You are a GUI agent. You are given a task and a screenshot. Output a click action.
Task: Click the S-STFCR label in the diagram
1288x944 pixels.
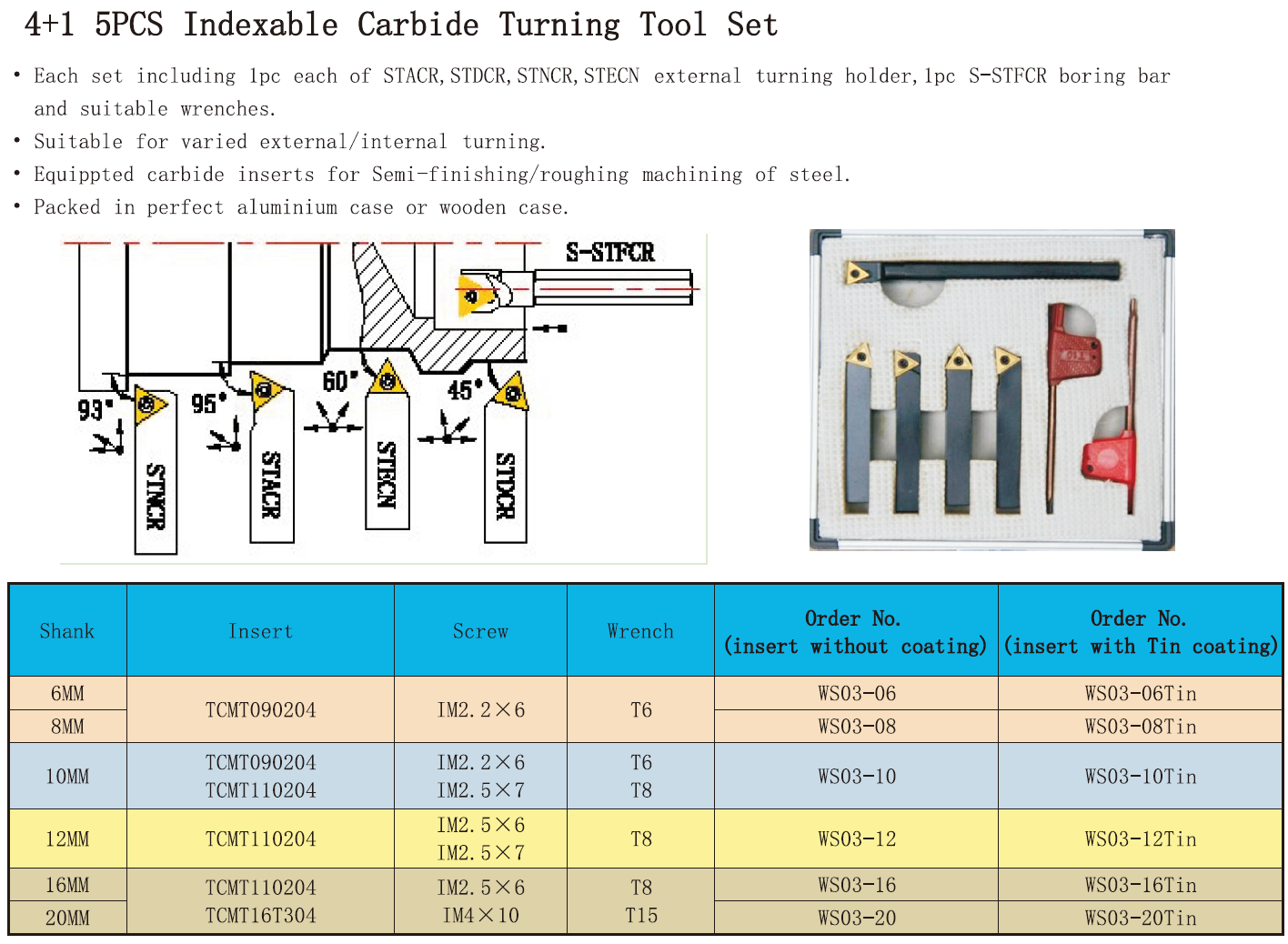tap(610, 252)
